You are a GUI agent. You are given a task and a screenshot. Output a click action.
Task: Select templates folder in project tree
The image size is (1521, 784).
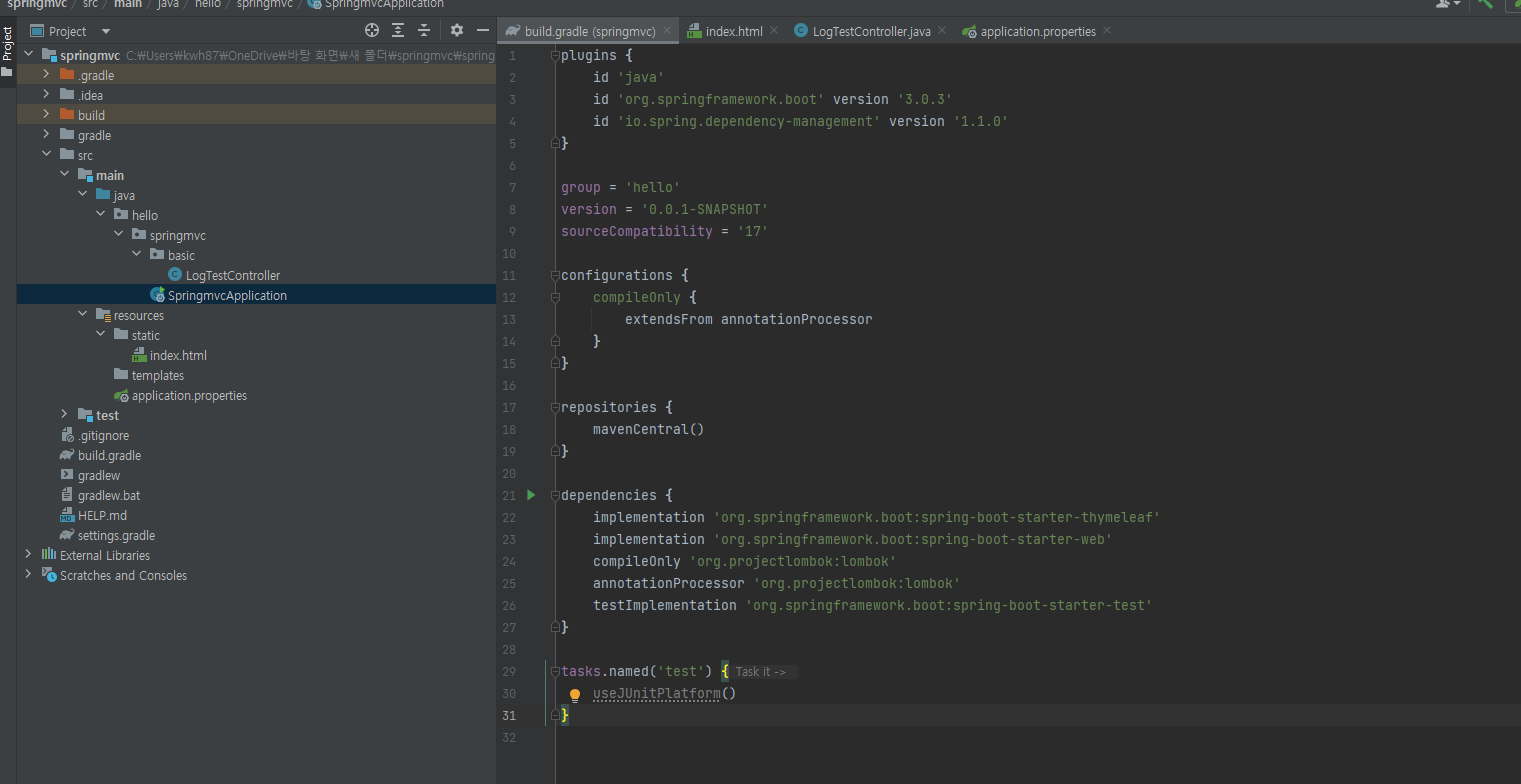pyautogui.click(x=158, y=375)
